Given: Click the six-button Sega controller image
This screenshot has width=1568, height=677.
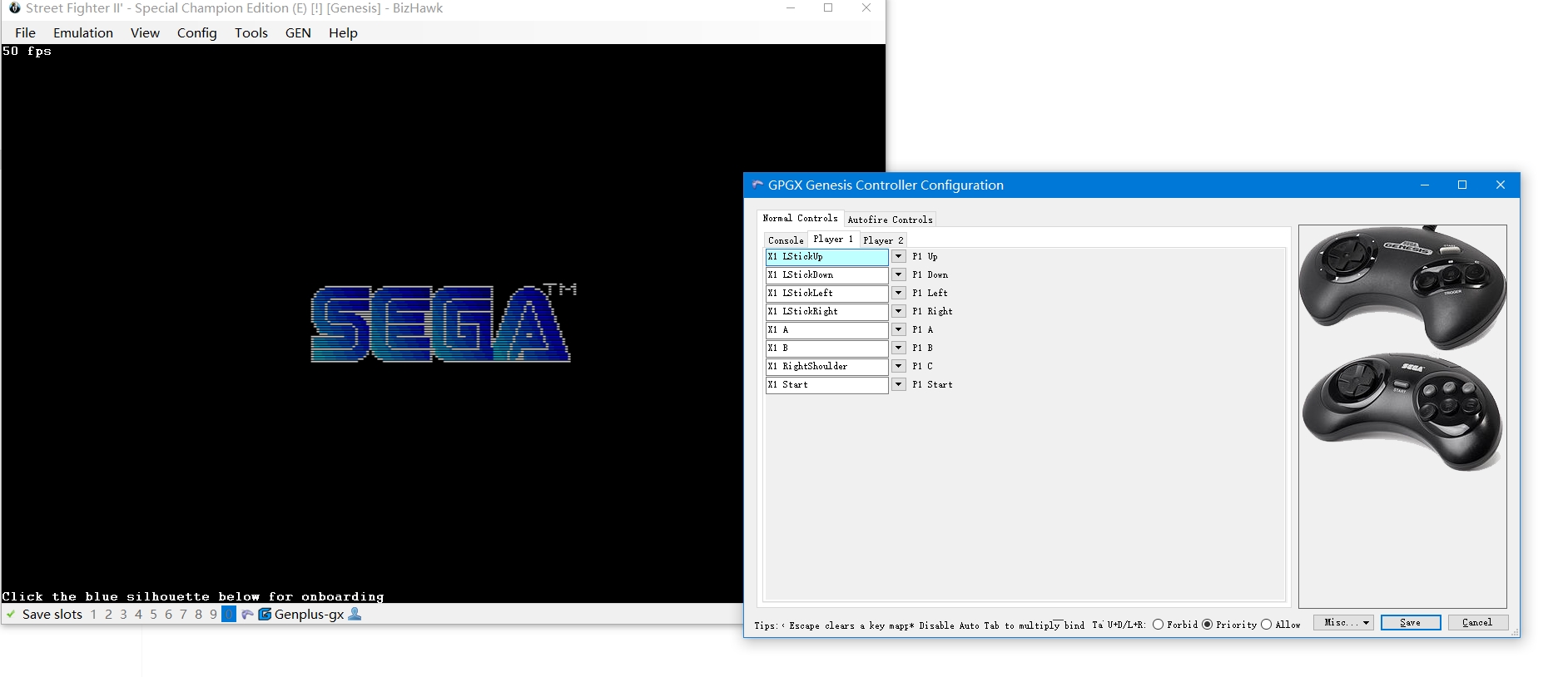Looking at the screenshot, I should point(1402,412).
